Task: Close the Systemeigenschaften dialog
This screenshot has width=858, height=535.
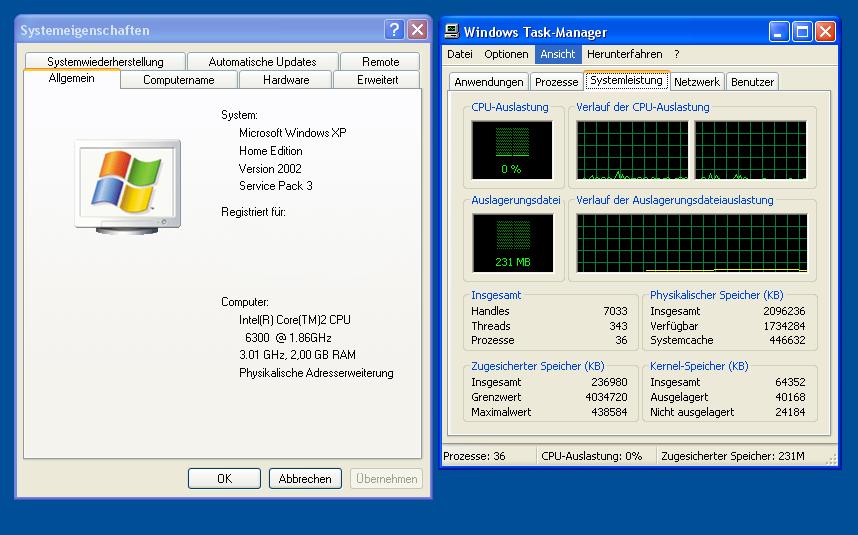Action: pos(418,30)
